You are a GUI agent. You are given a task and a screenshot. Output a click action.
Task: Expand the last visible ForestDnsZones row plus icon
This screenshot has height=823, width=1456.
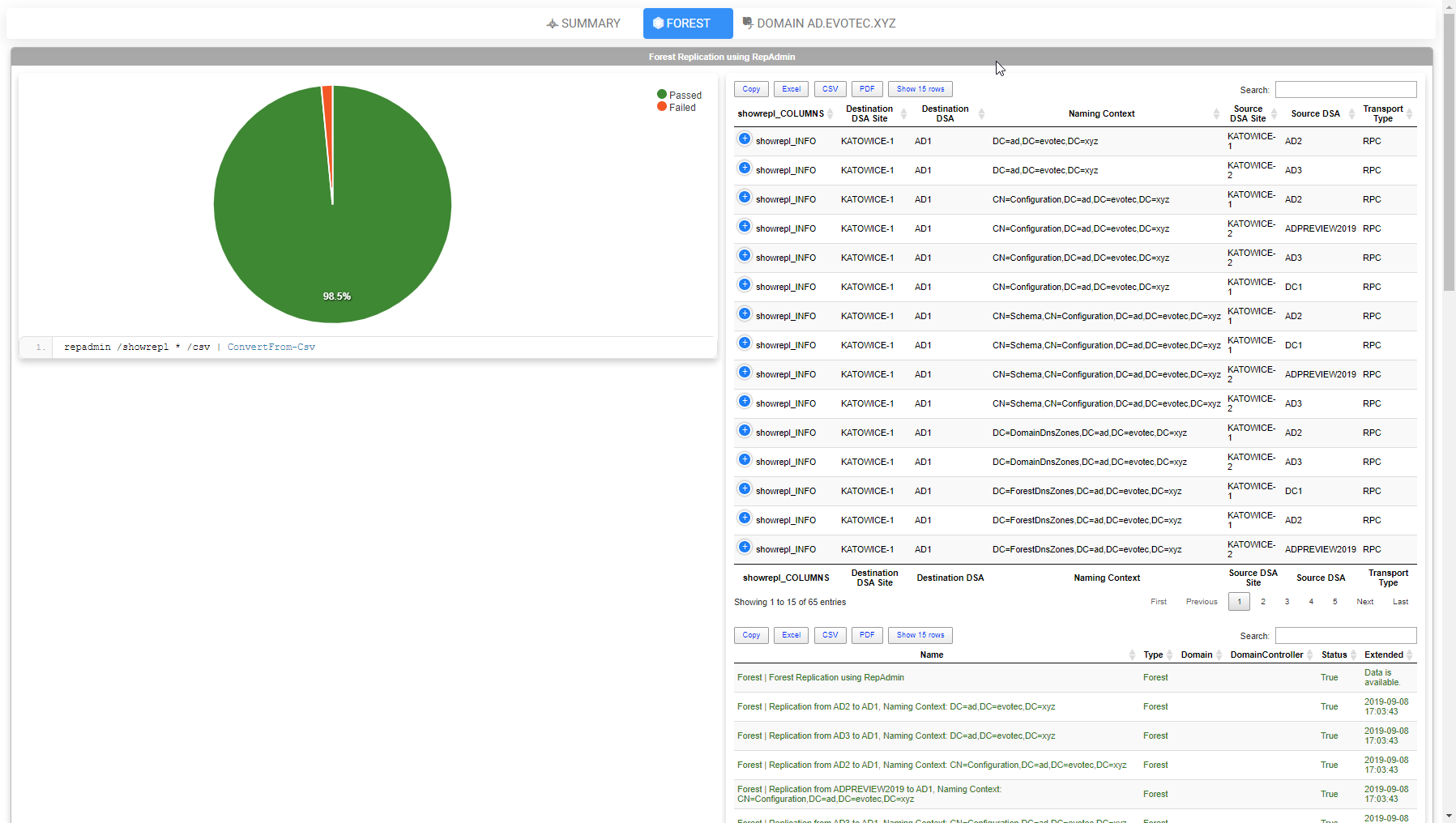(x=745, y=548)
